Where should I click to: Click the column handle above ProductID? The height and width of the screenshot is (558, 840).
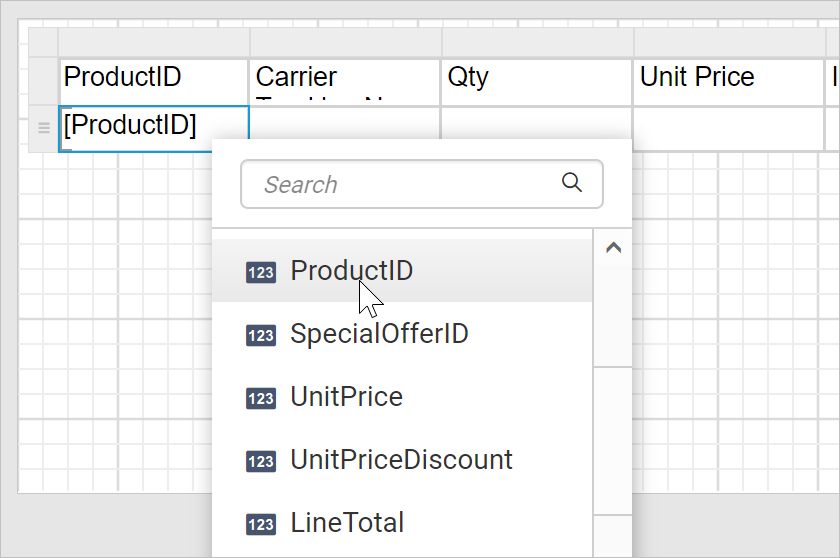154,42
